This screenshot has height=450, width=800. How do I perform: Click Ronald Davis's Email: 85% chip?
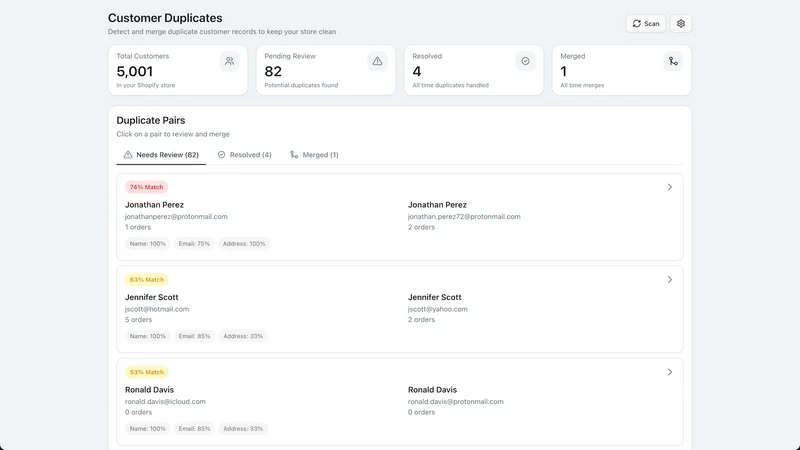click(194, 429)
